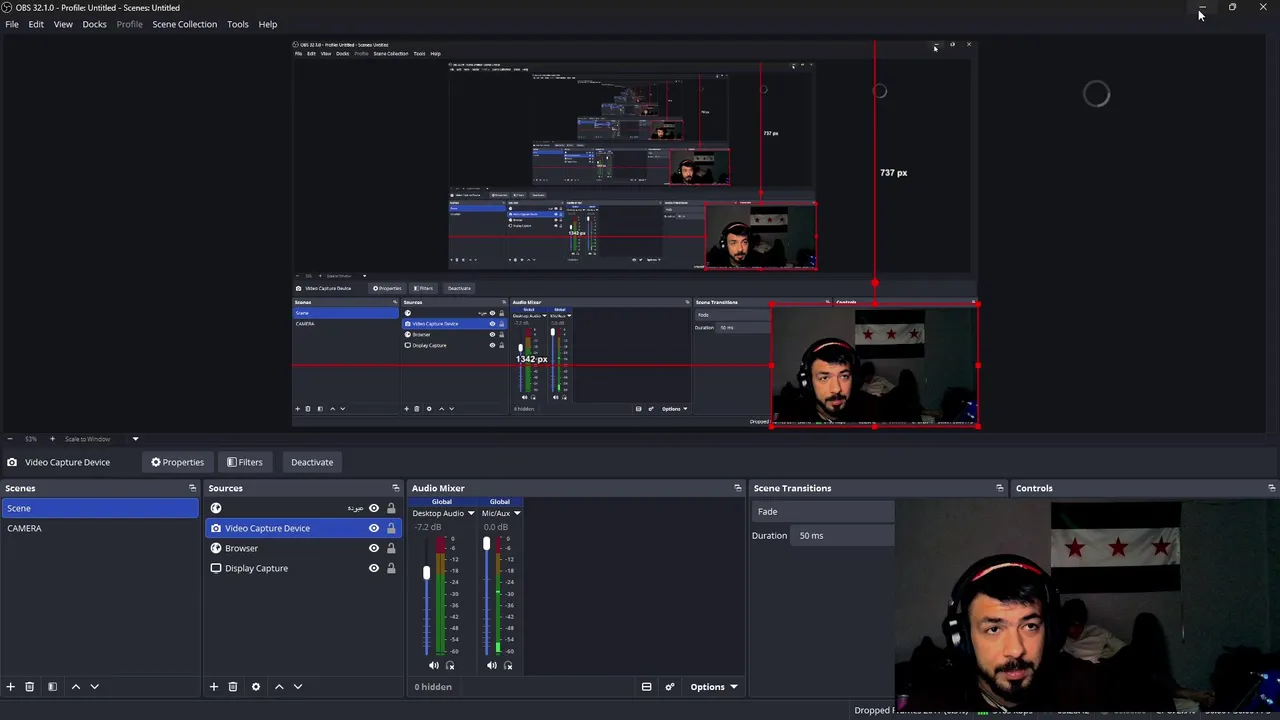
Task: Undock the Controls panel
Action: click(x=1271, y=488)
